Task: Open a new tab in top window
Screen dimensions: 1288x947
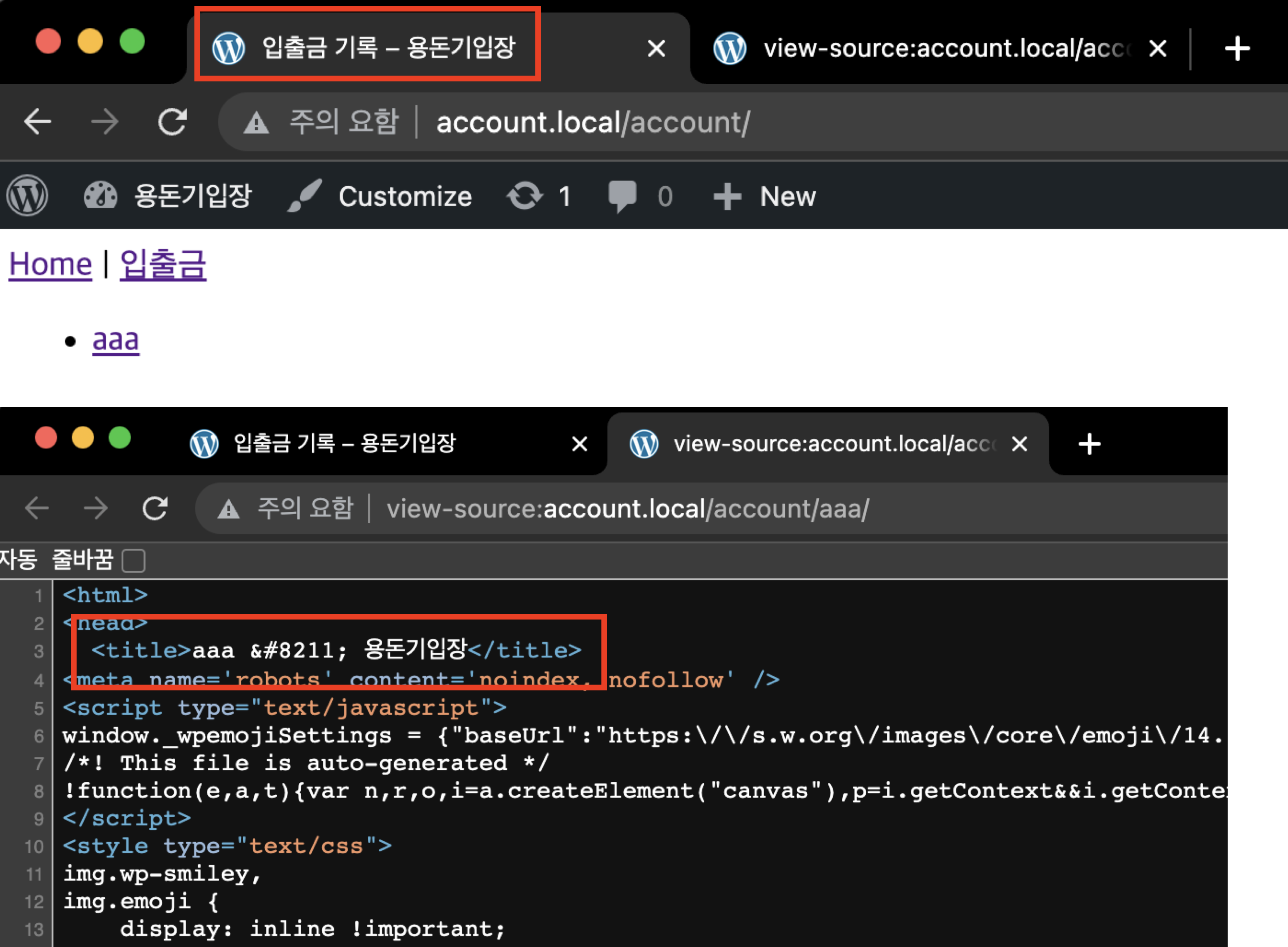Action: pyautogui.click(x=1237, y=49)
